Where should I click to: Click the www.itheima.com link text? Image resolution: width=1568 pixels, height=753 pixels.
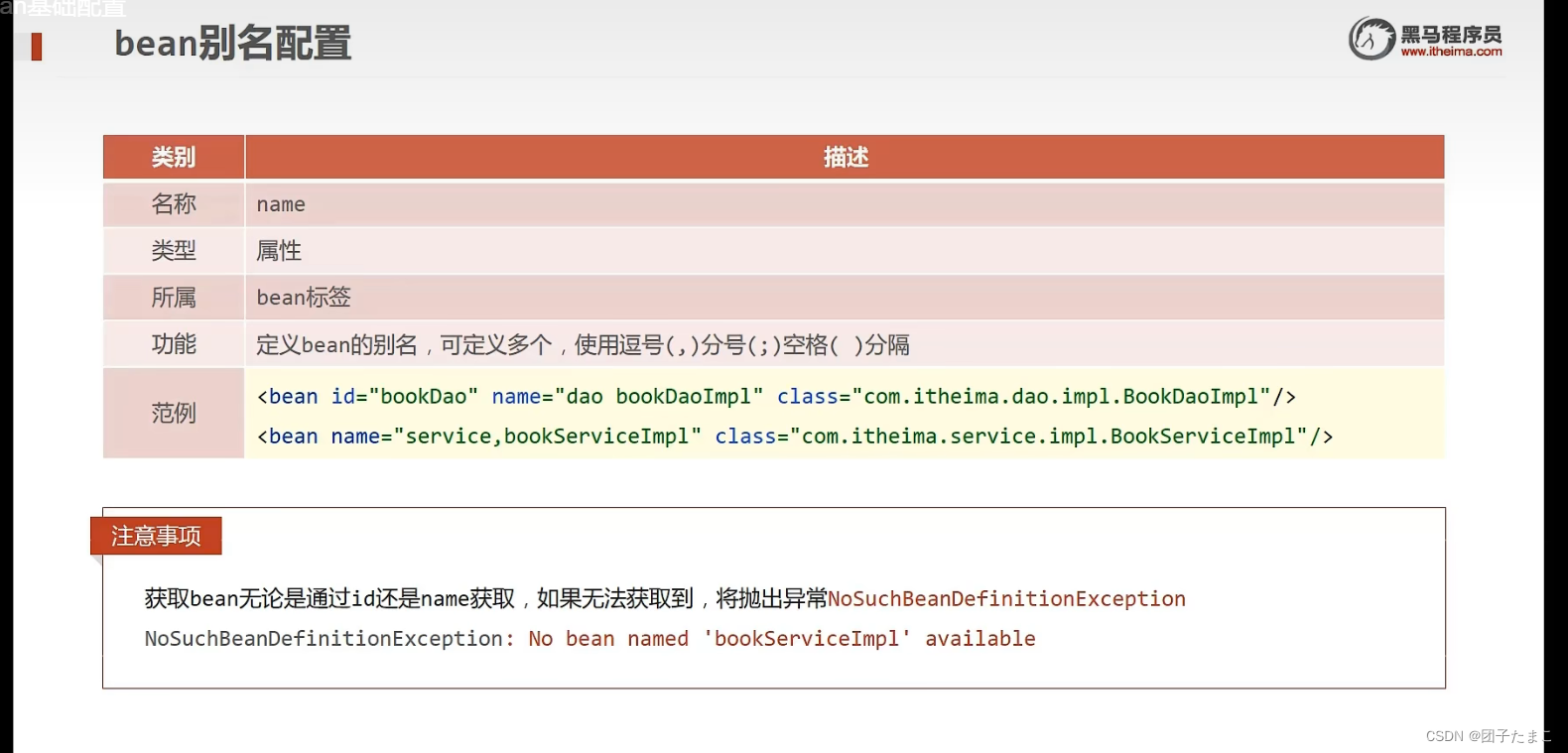click(x=1451, y=52)
